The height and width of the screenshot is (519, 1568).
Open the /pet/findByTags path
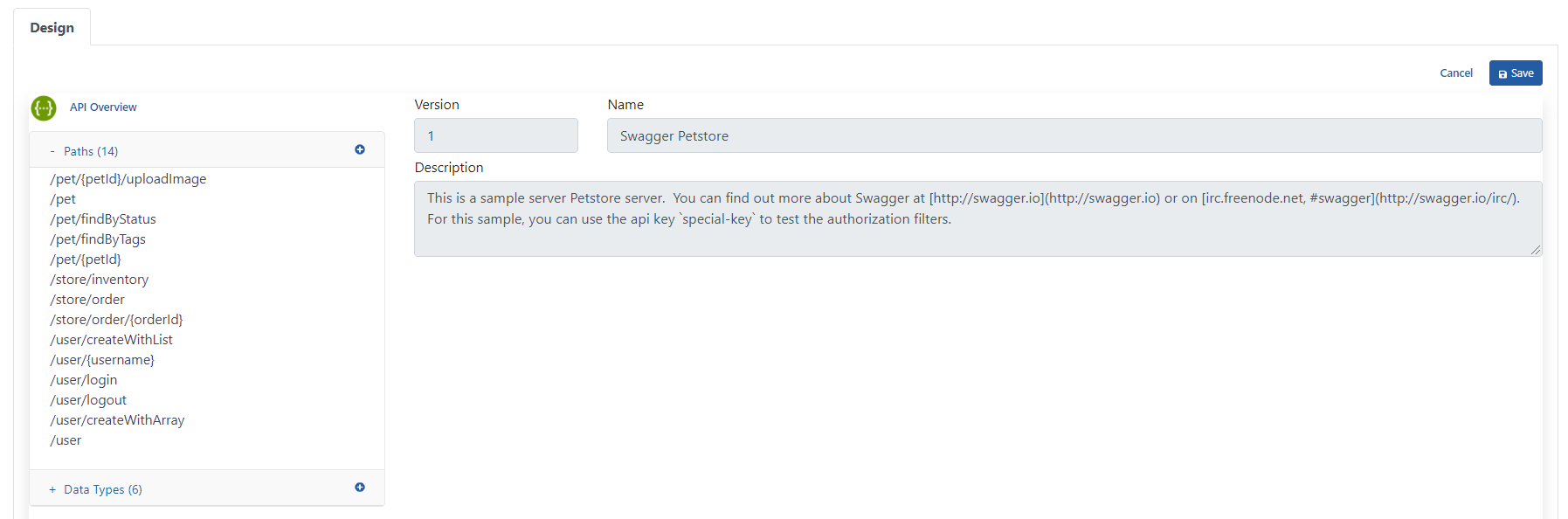coord(98,239)
